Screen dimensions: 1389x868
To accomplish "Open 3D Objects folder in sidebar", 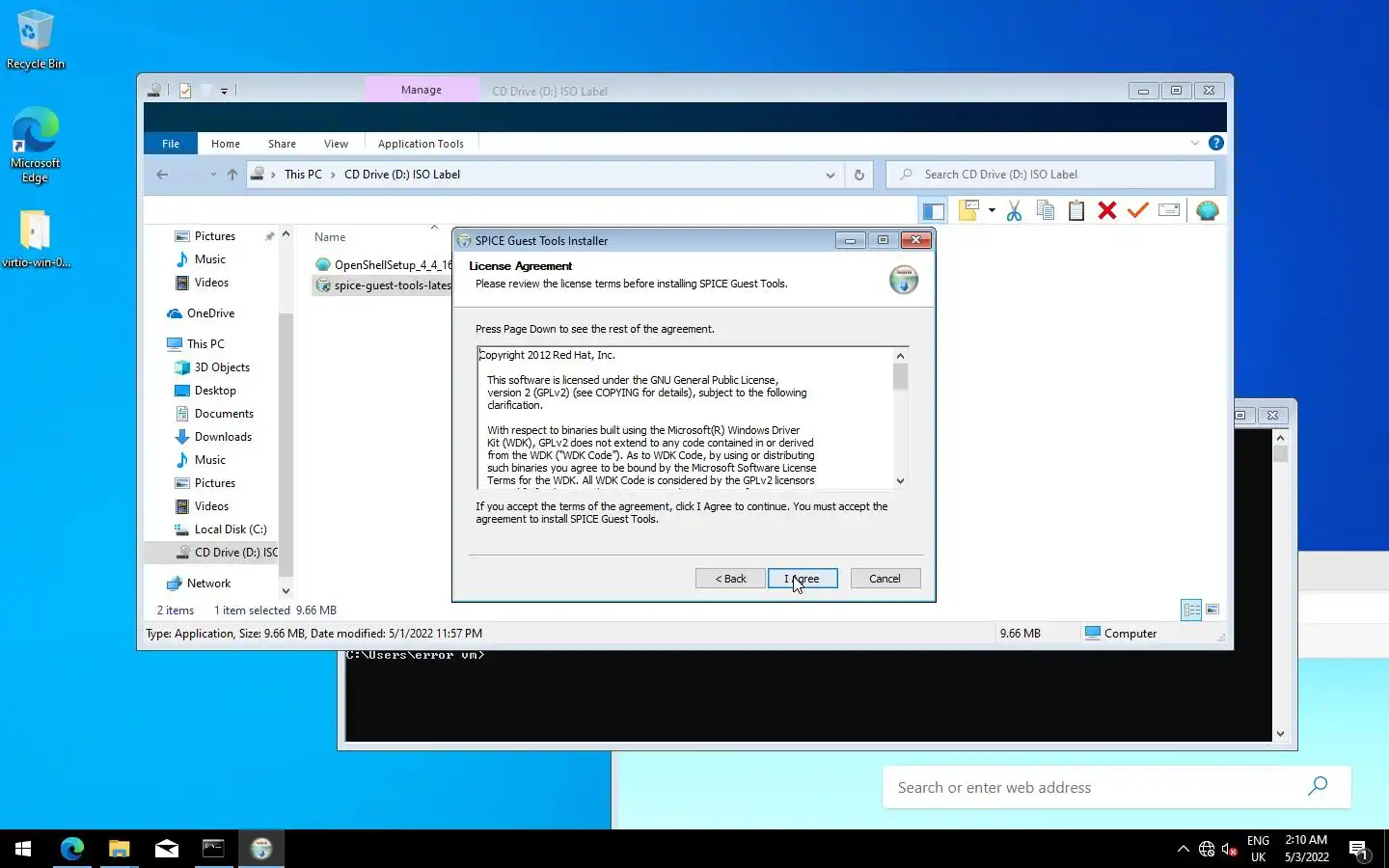I will coord(222,367).
